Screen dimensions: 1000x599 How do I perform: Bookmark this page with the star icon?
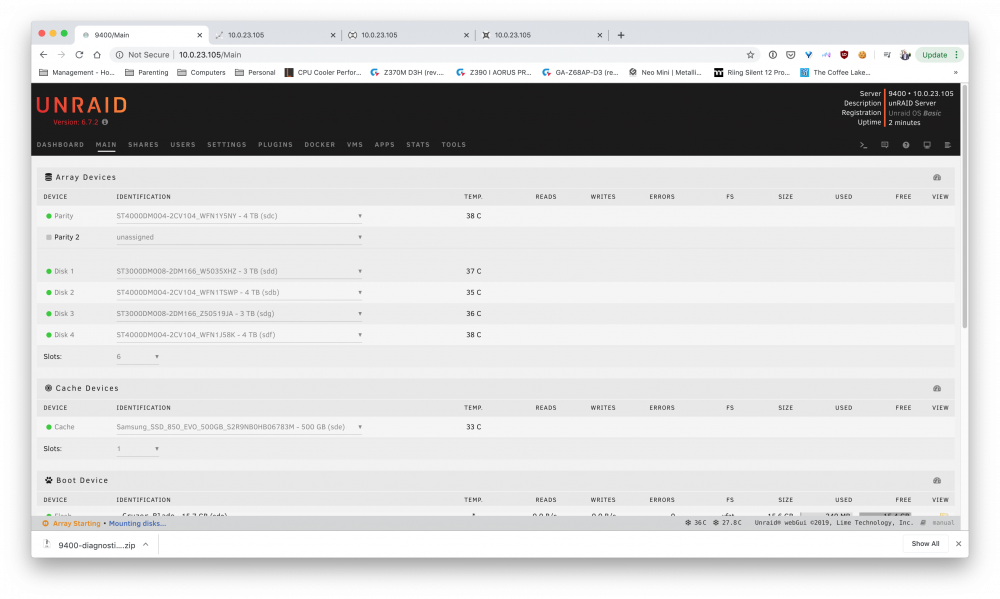pyautogui.click(x=751, y=55)
